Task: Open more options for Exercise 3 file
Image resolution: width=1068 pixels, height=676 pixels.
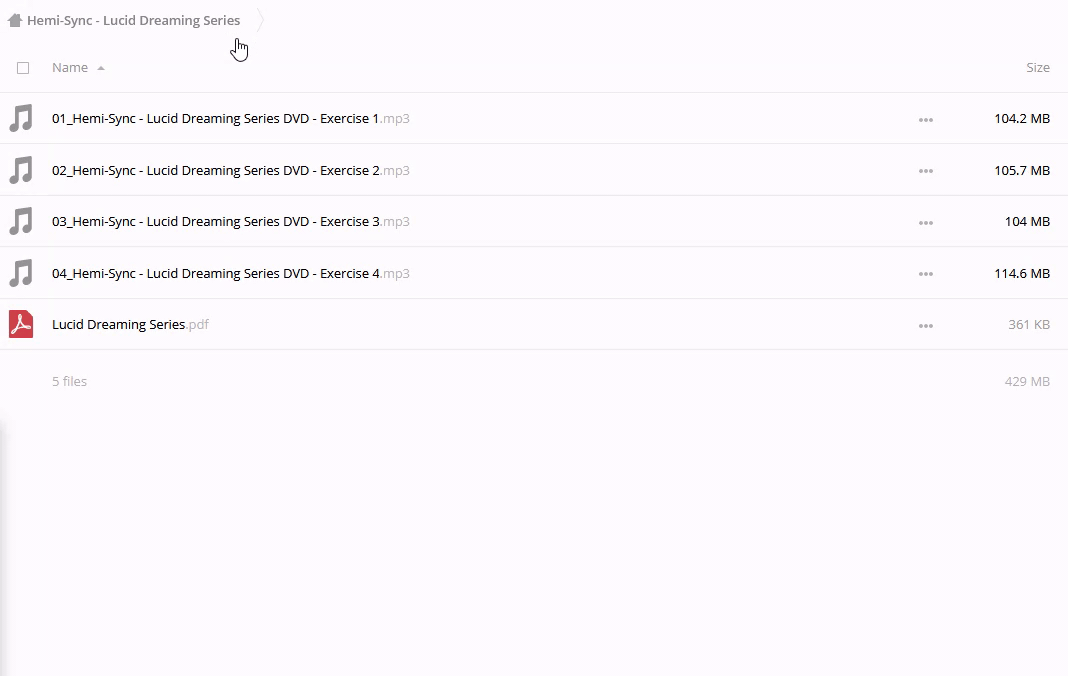Action: [925, 223]
